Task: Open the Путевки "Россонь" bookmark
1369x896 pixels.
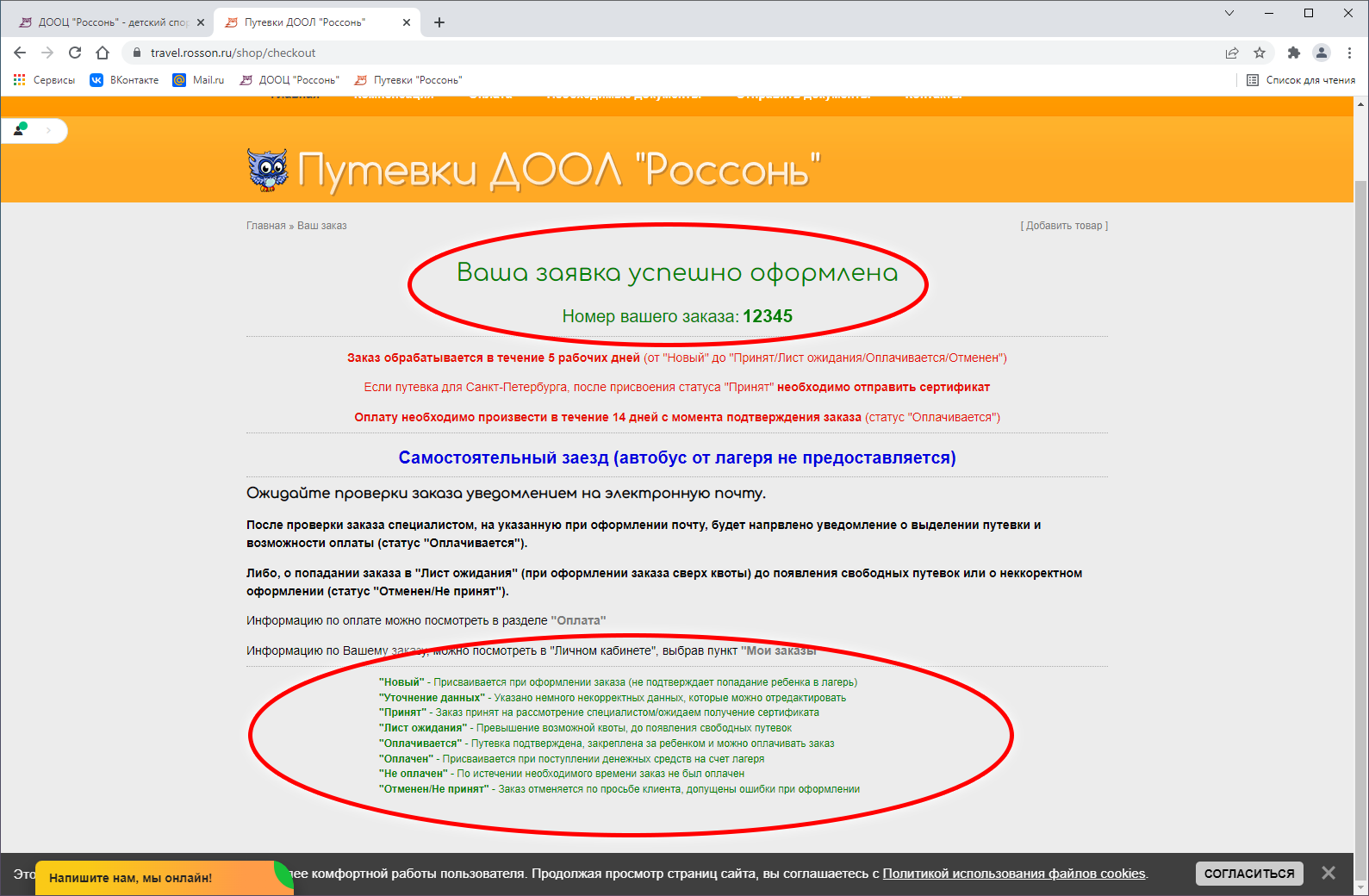Action: point(408,80)
